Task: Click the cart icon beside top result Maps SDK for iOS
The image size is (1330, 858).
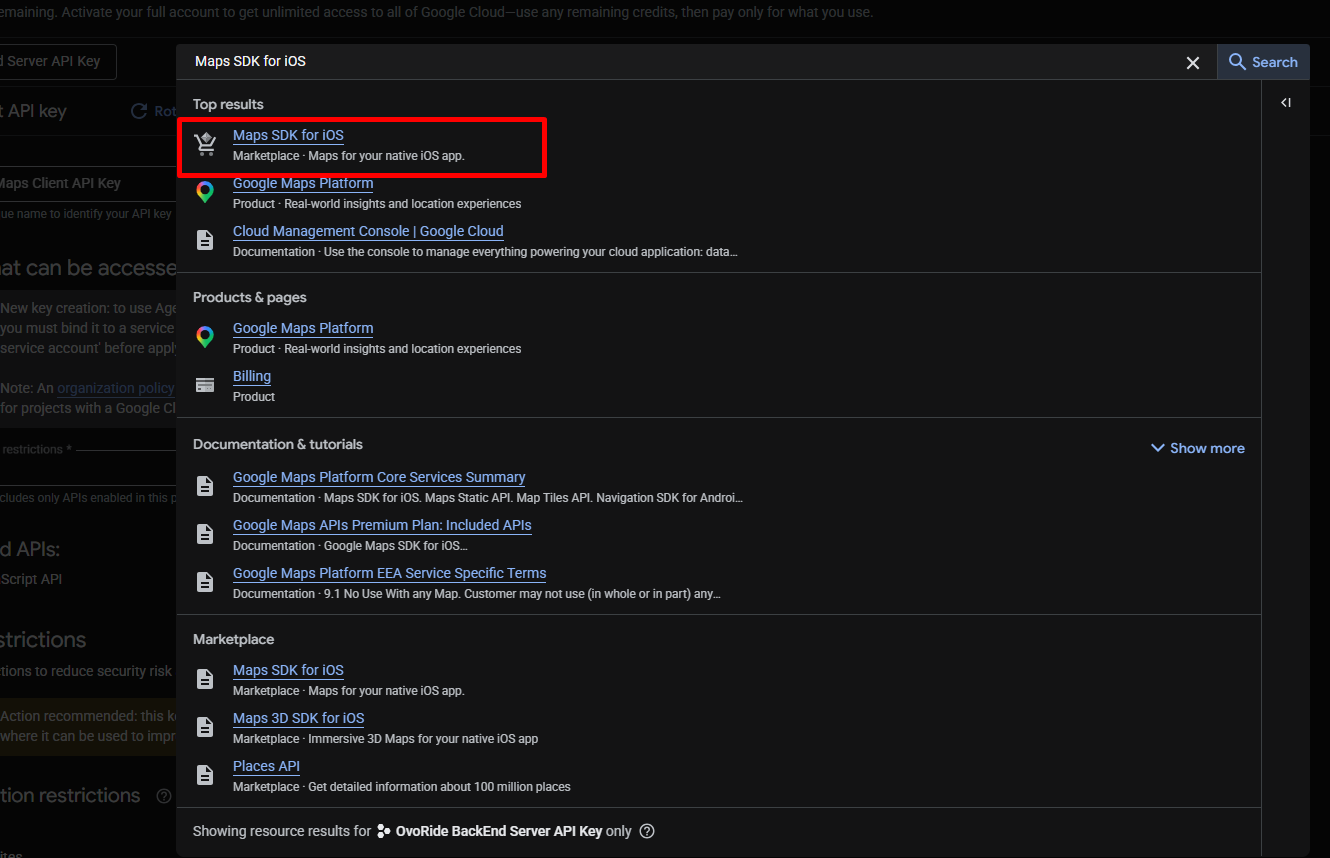Action: (x=205, y=144)
